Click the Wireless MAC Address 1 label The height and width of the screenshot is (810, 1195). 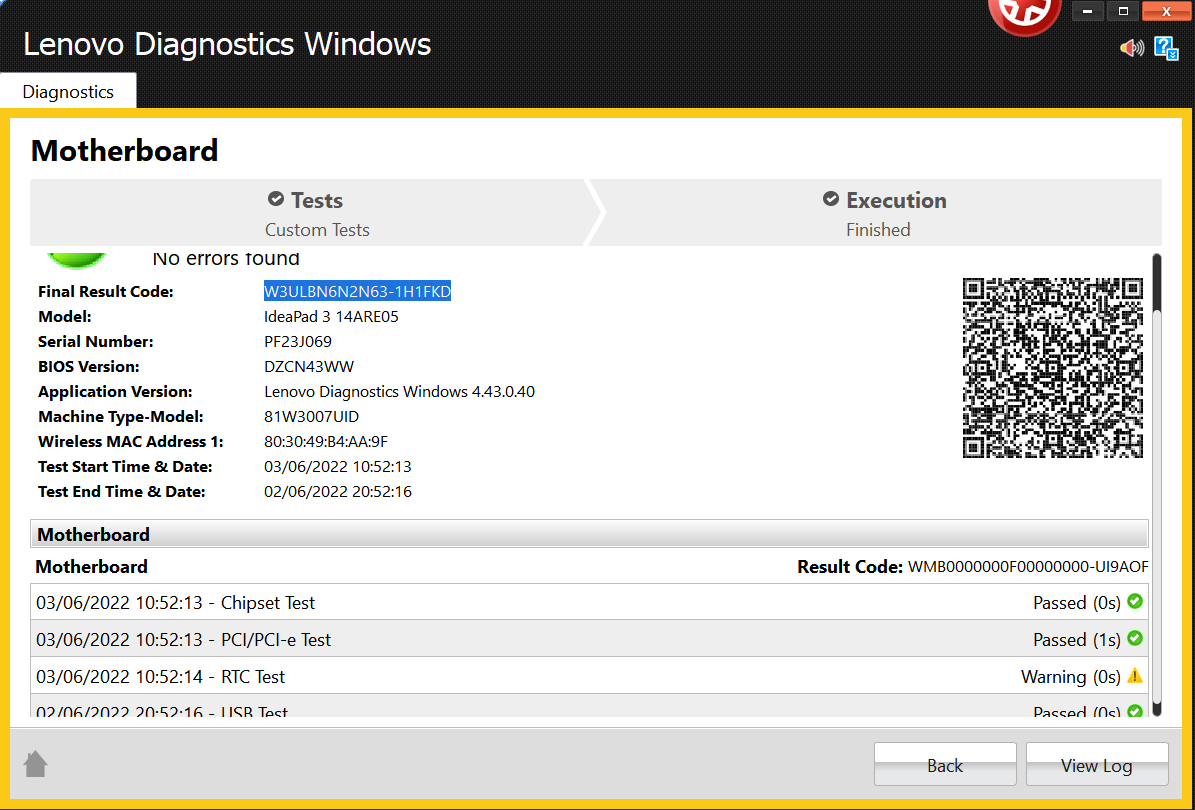130,442
